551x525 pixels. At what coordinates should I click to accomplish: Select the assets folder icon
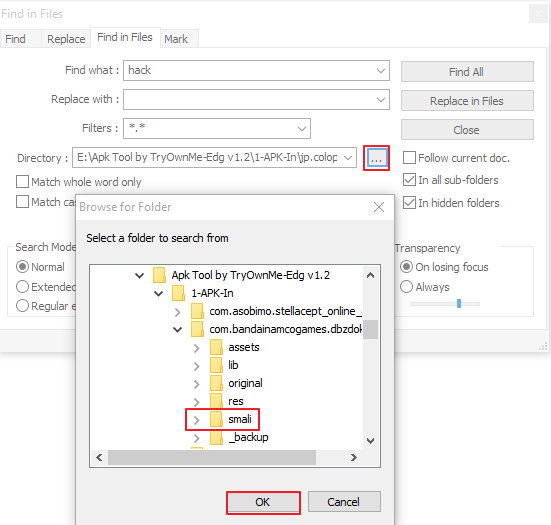click(216, 347)
